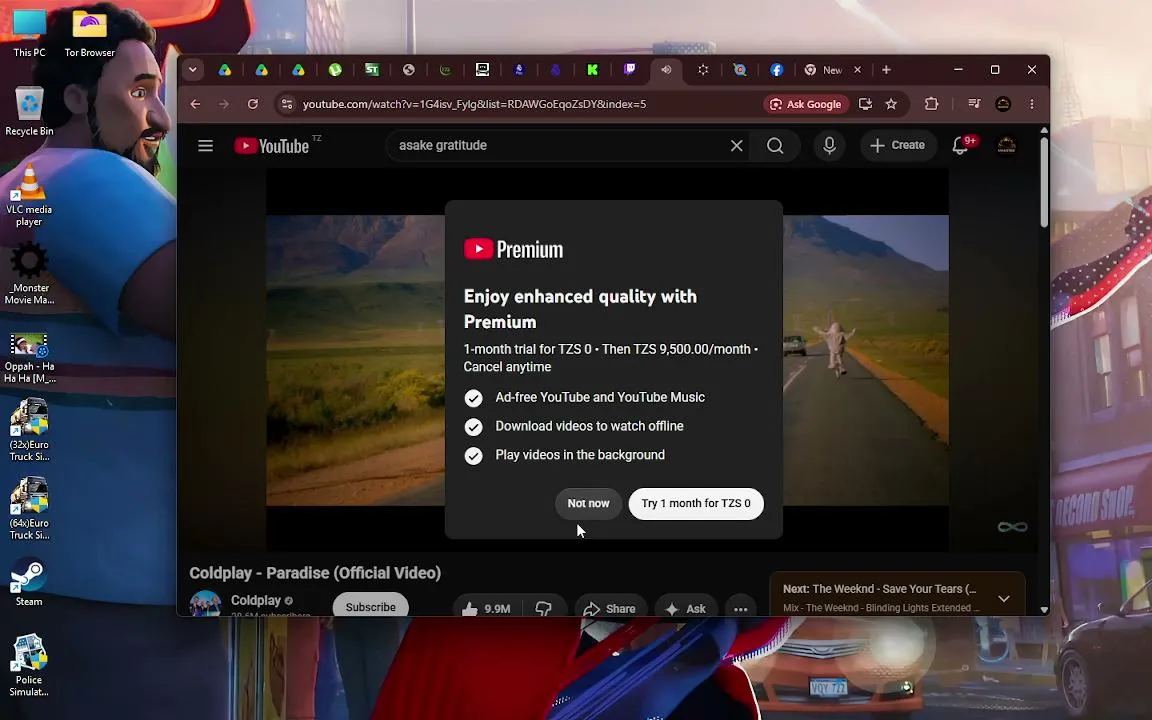The image size is (1152, 720).
Task: Select the (32x)Euro Truck Si... shortcut
Action: 29,431
